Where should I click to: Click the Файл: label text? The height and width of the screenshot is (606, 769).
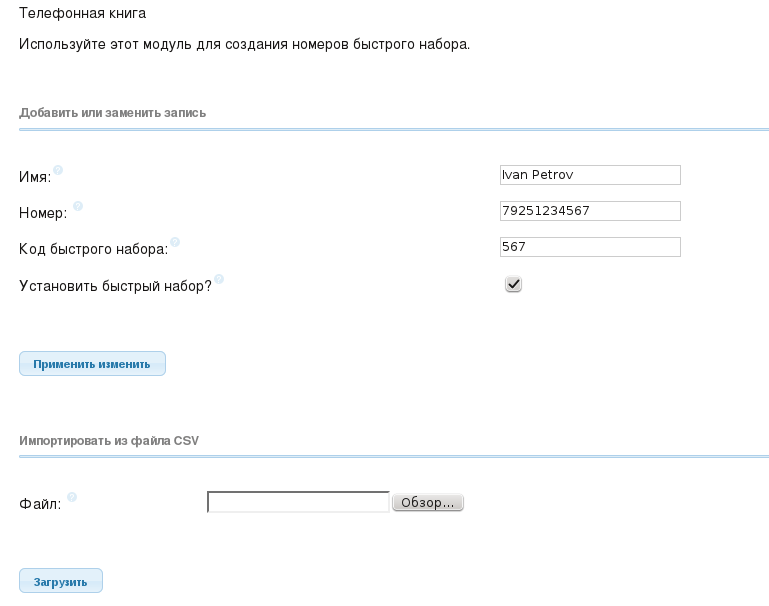[x=40, y=504]
